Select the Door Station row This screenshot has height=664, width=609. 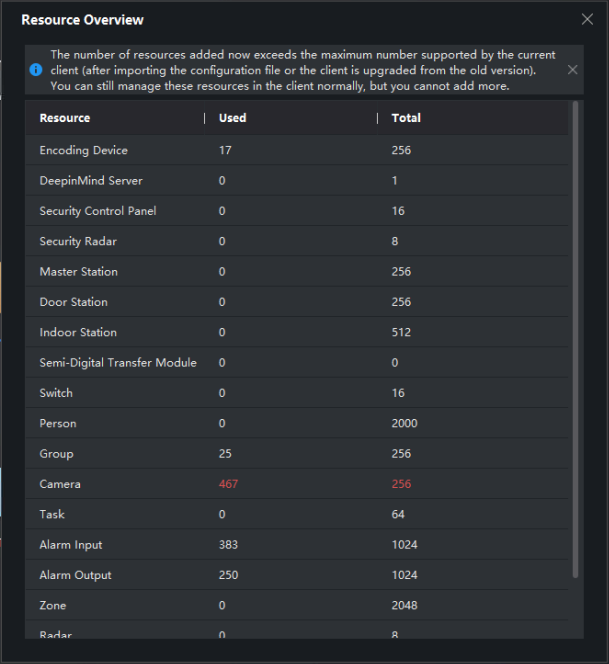point(74,302)
